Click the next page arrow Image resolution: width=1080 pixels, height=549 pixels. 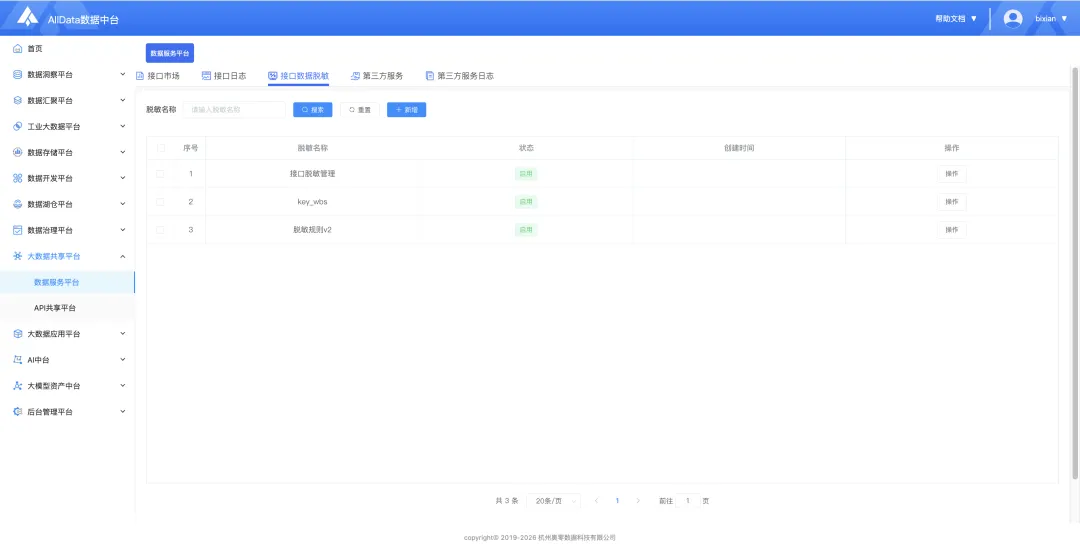tap(638, 501)
